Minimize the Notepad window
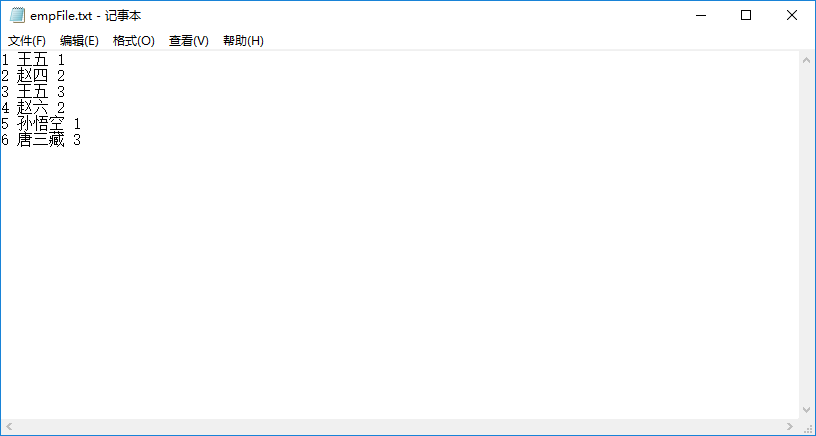 coord(699,16)
